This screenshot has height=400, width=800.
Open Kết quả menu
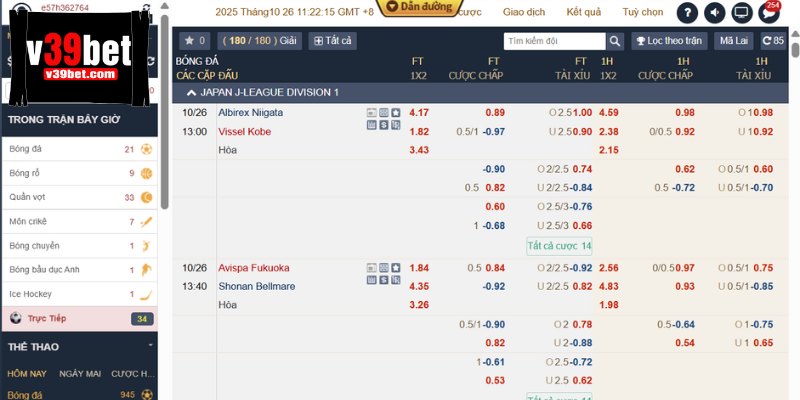[584, 12]
